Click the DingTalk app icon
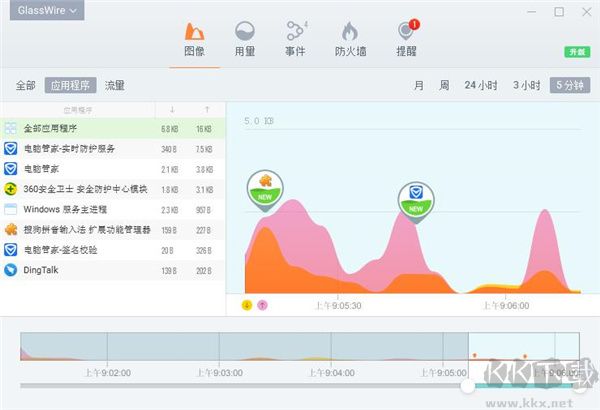 [x=11, y=269]
